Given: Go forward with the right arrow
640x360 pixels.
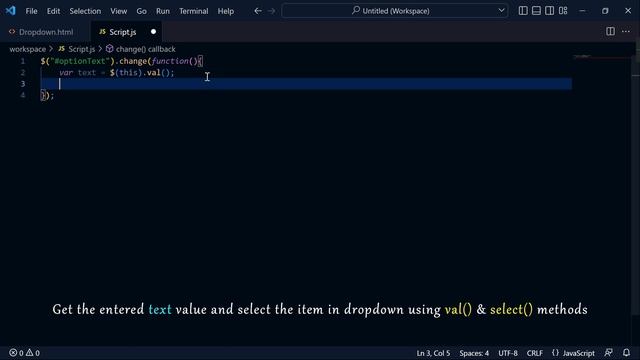Looking at the screenshot, I should [271, 11].
